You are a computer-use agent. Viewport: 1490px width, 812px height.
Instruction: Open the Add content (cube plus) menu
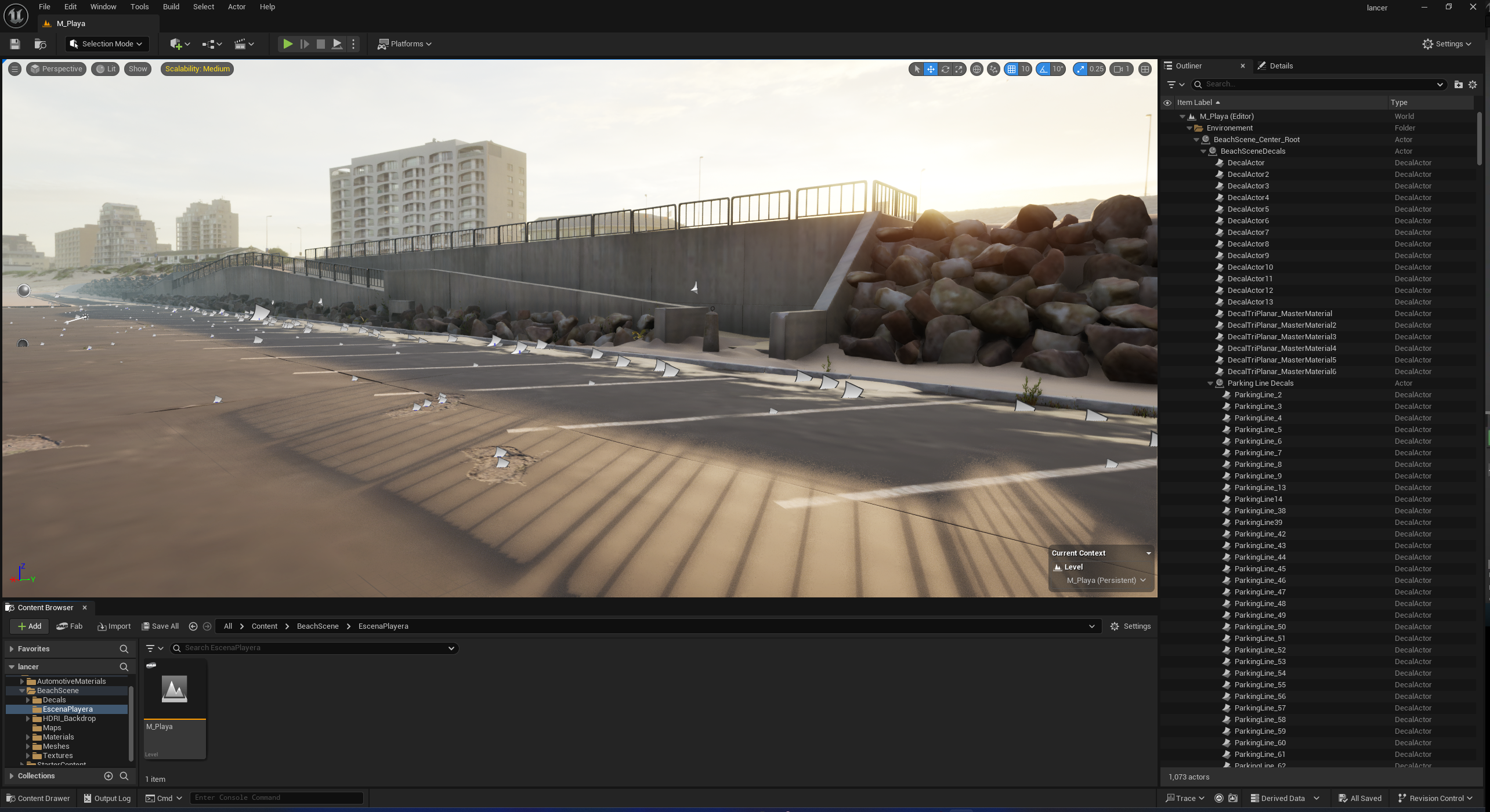click(x=179, y=44)
